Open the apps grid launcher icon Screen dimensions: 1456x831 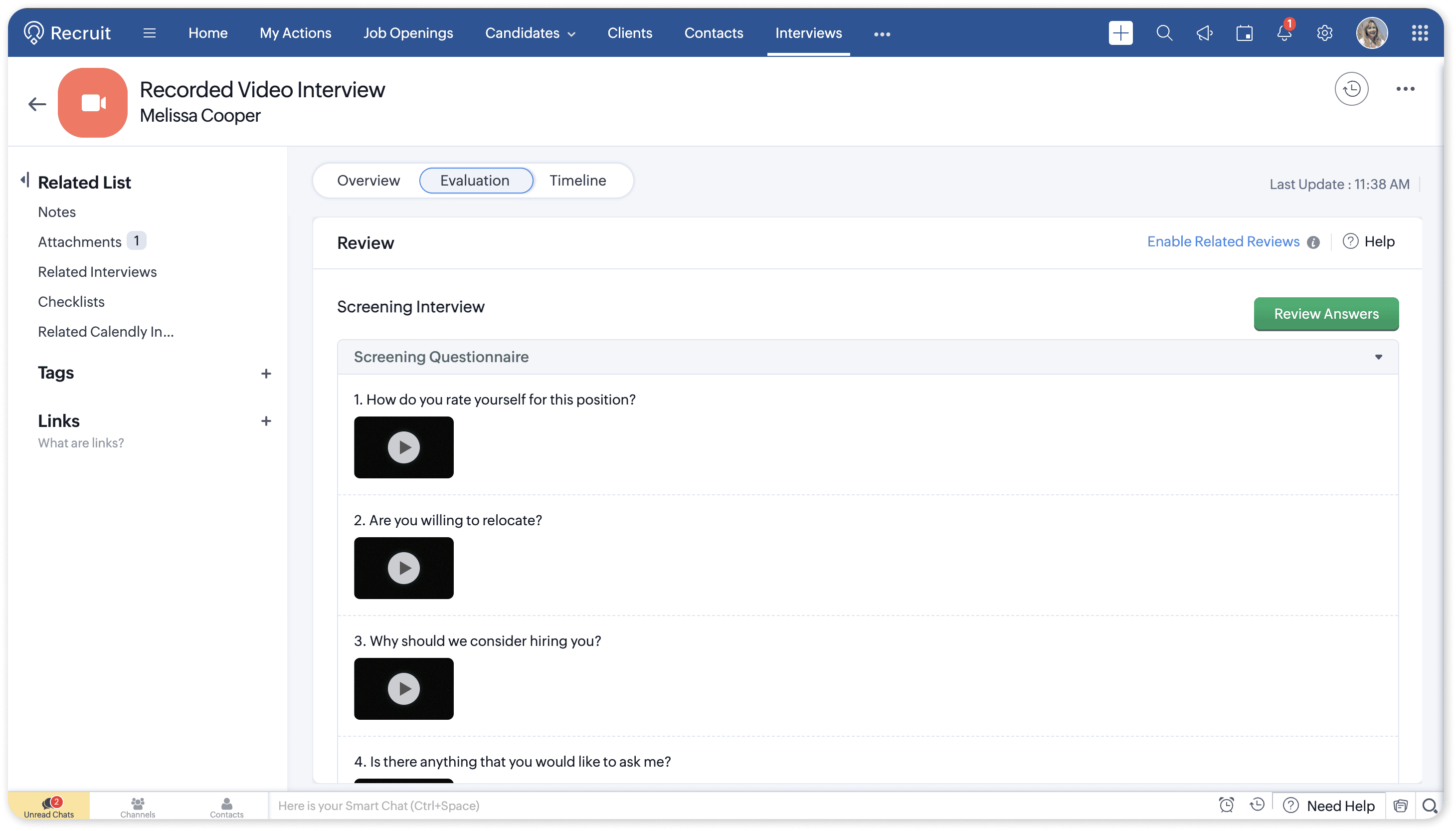pyautogui.click(x=1420, y=33)
